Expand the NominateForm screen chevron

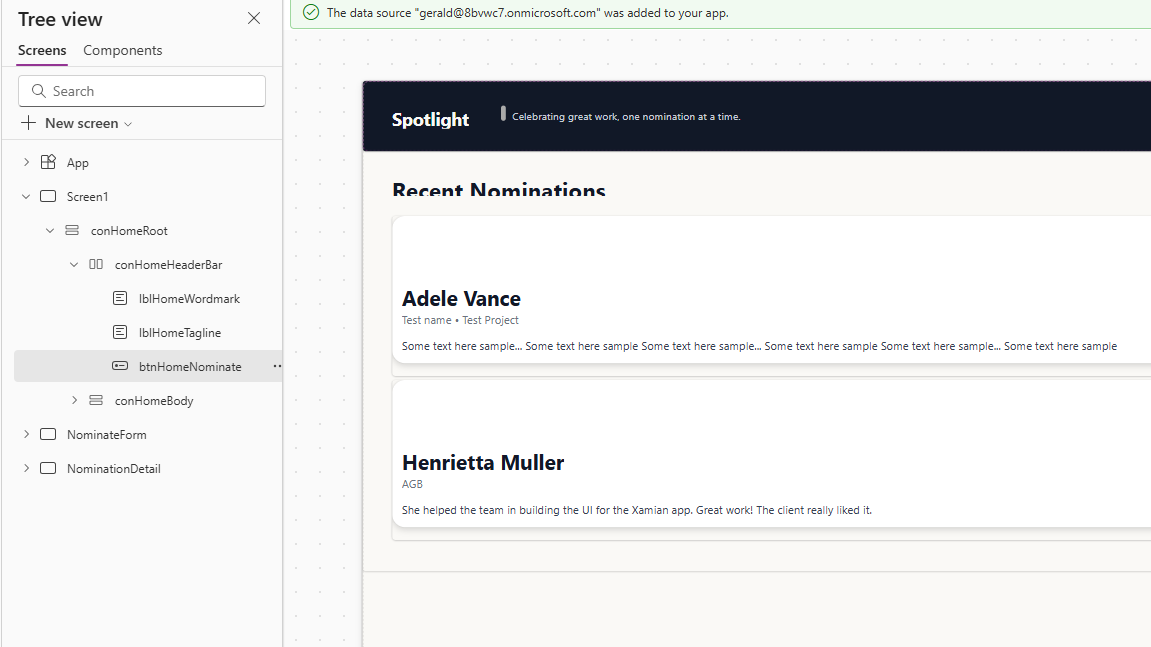click(x=26, y=434)
